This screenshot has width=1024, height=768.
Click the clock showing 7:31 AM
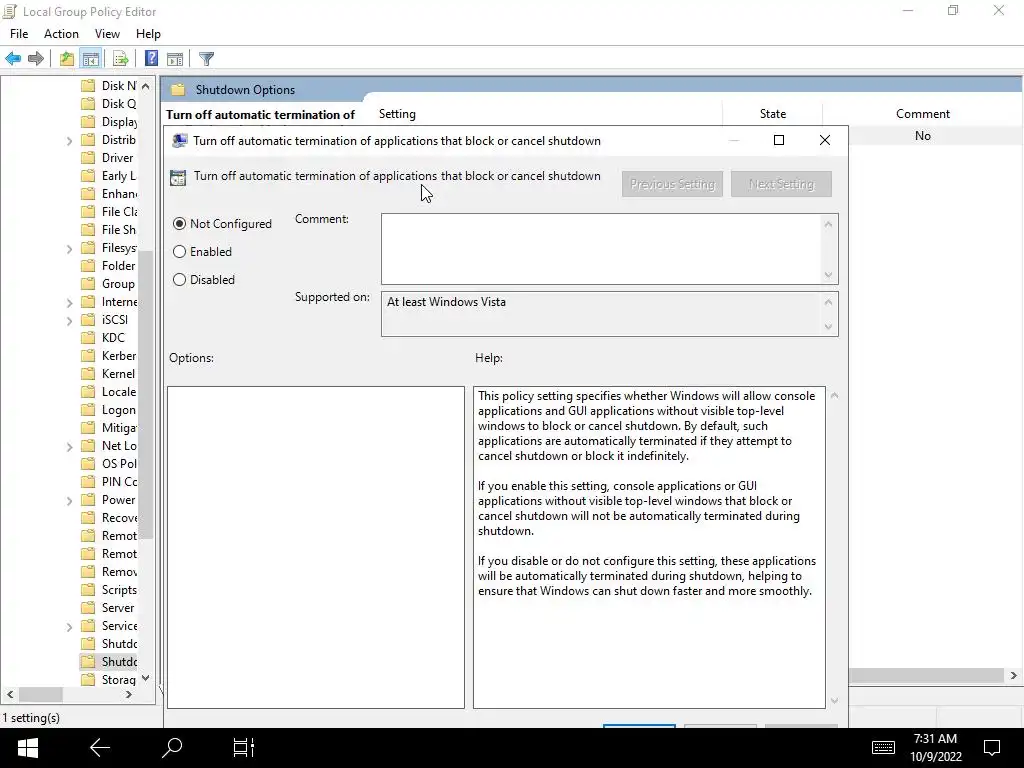(935, 739)
